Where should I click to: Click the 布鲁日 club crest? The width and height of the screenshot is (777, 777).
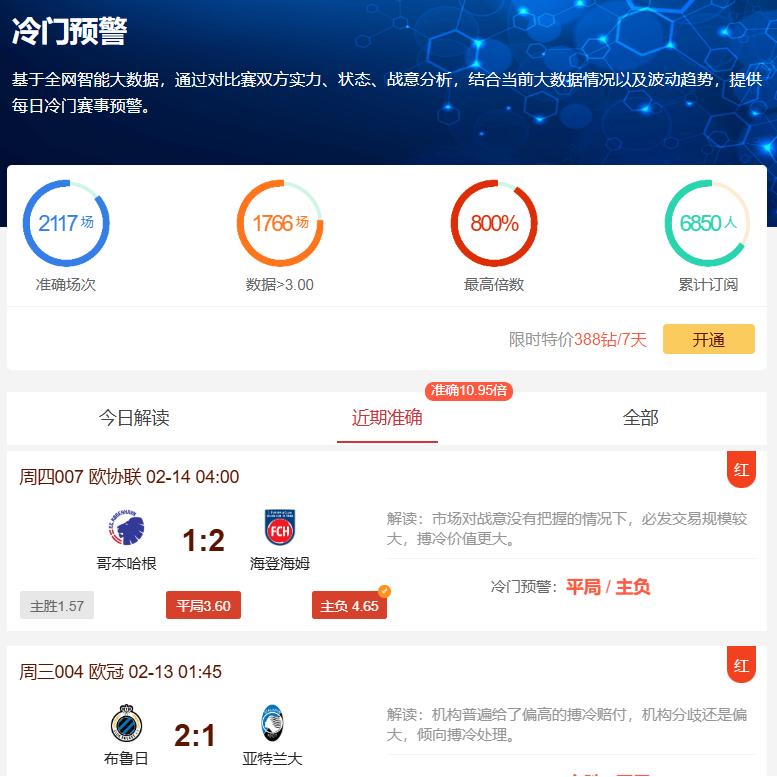pos(126,723)
